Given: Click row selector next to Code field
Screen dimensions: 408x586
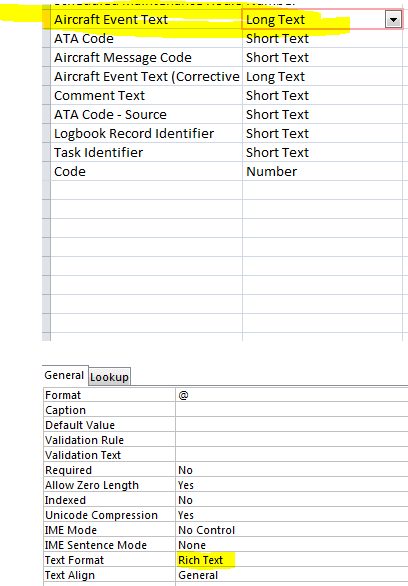Looking at the screenshot, I should (46, 172).
